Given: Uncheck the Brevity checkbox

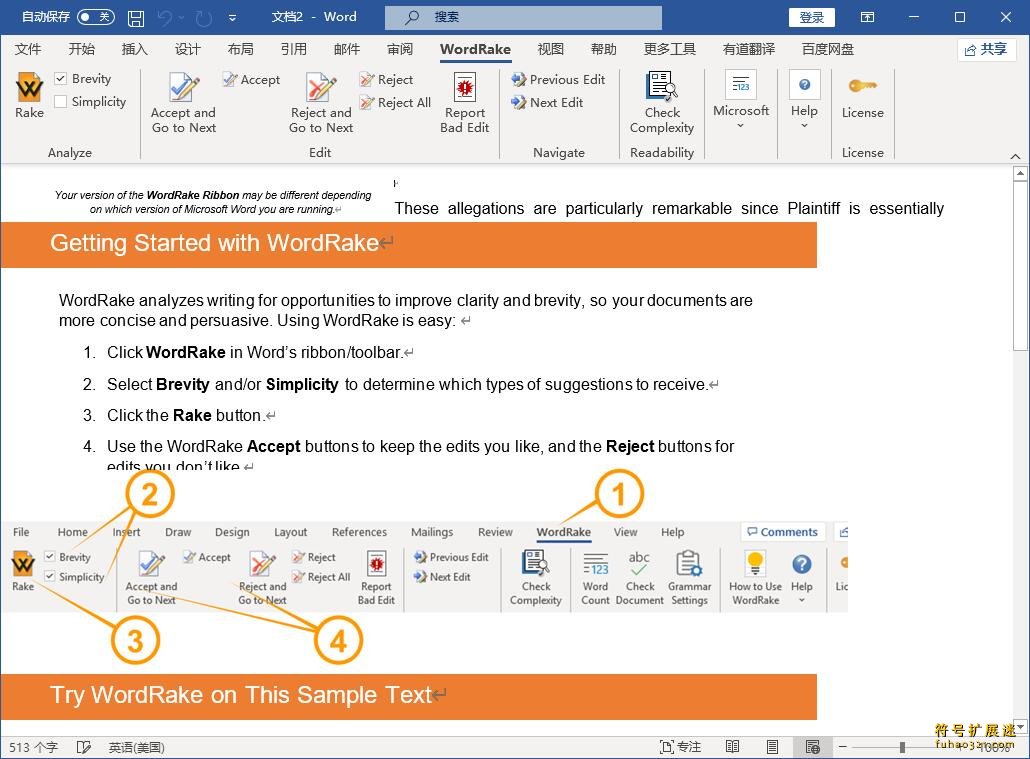Looking at the screenshot, I should (60, 79).
